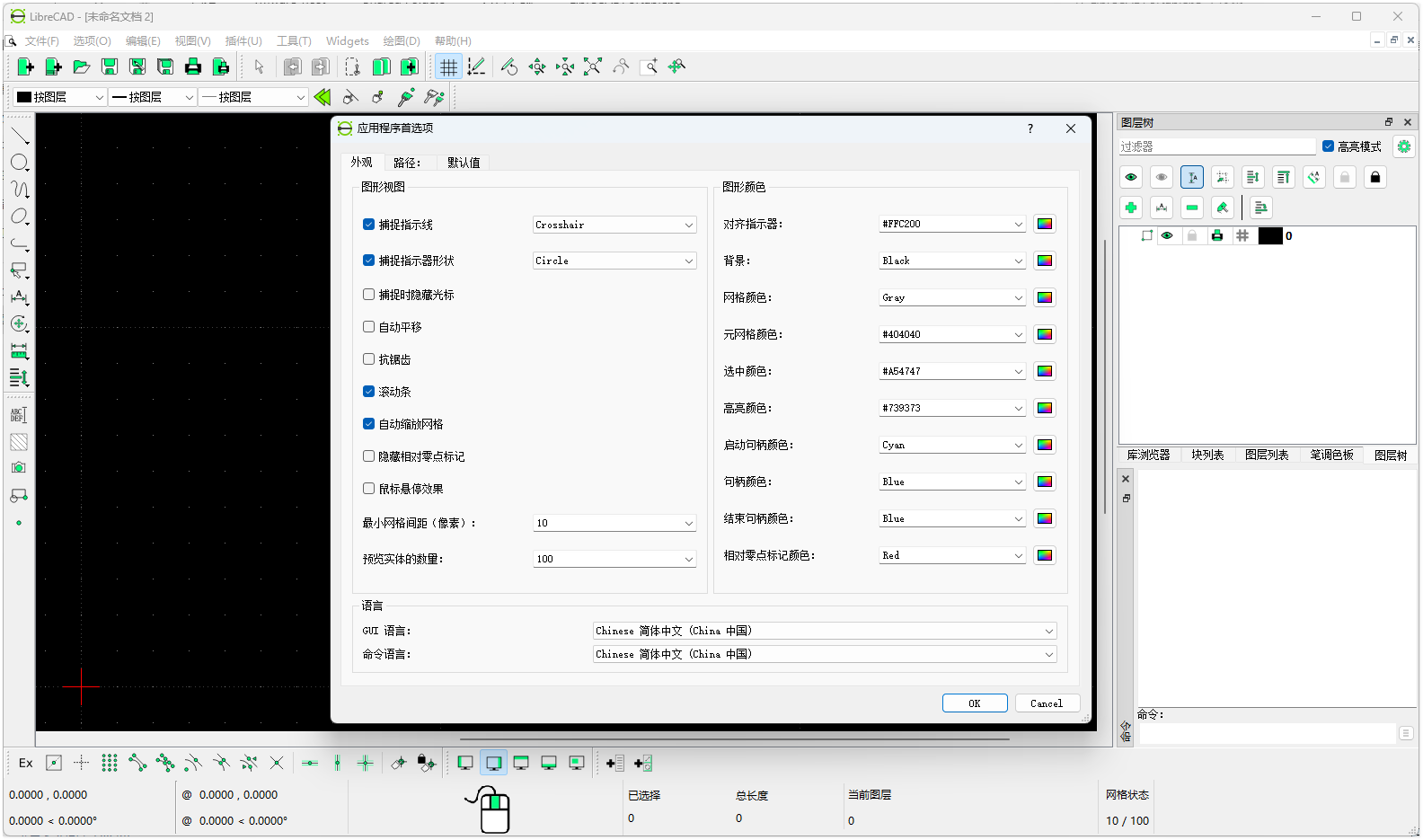Pick color for 对齐指示器 swatch button

pyautogui.click(x=1045, y=224)
